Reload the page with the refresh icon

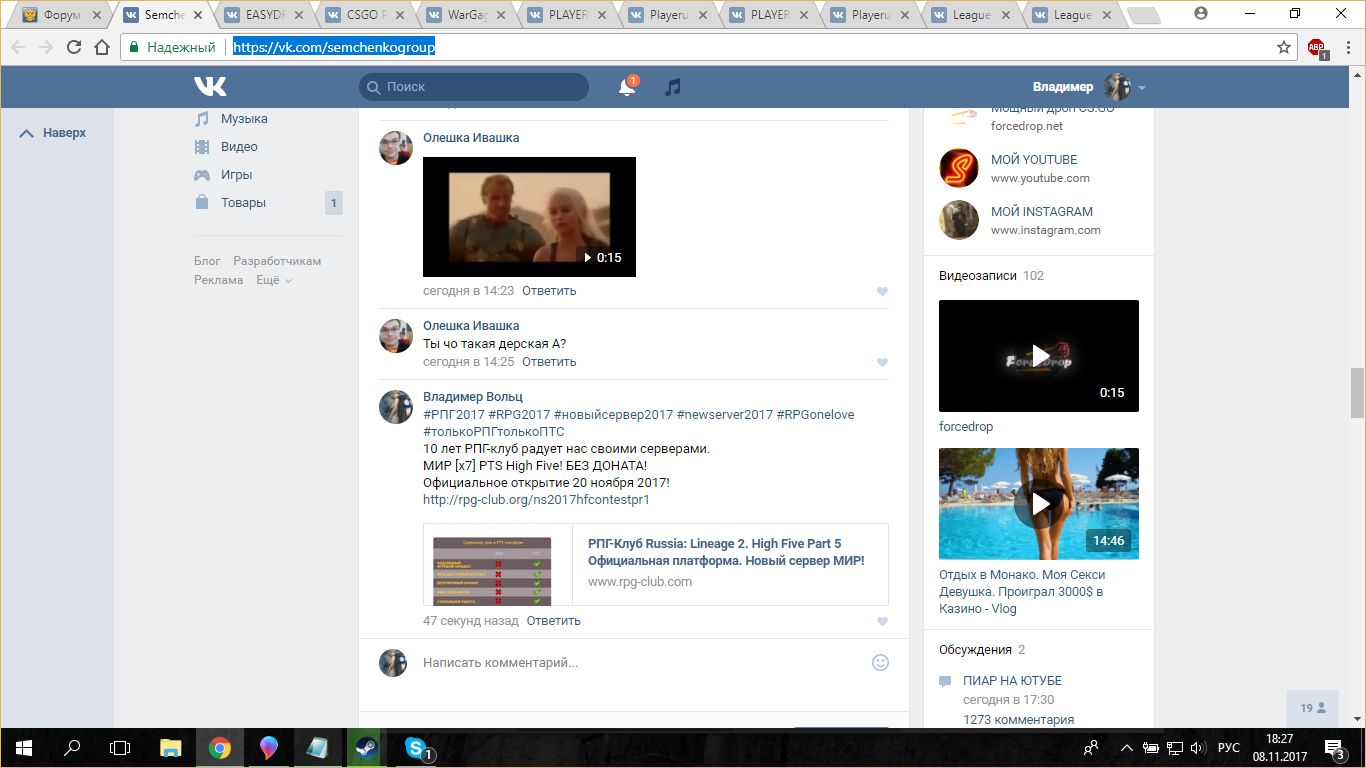(74, 47)
